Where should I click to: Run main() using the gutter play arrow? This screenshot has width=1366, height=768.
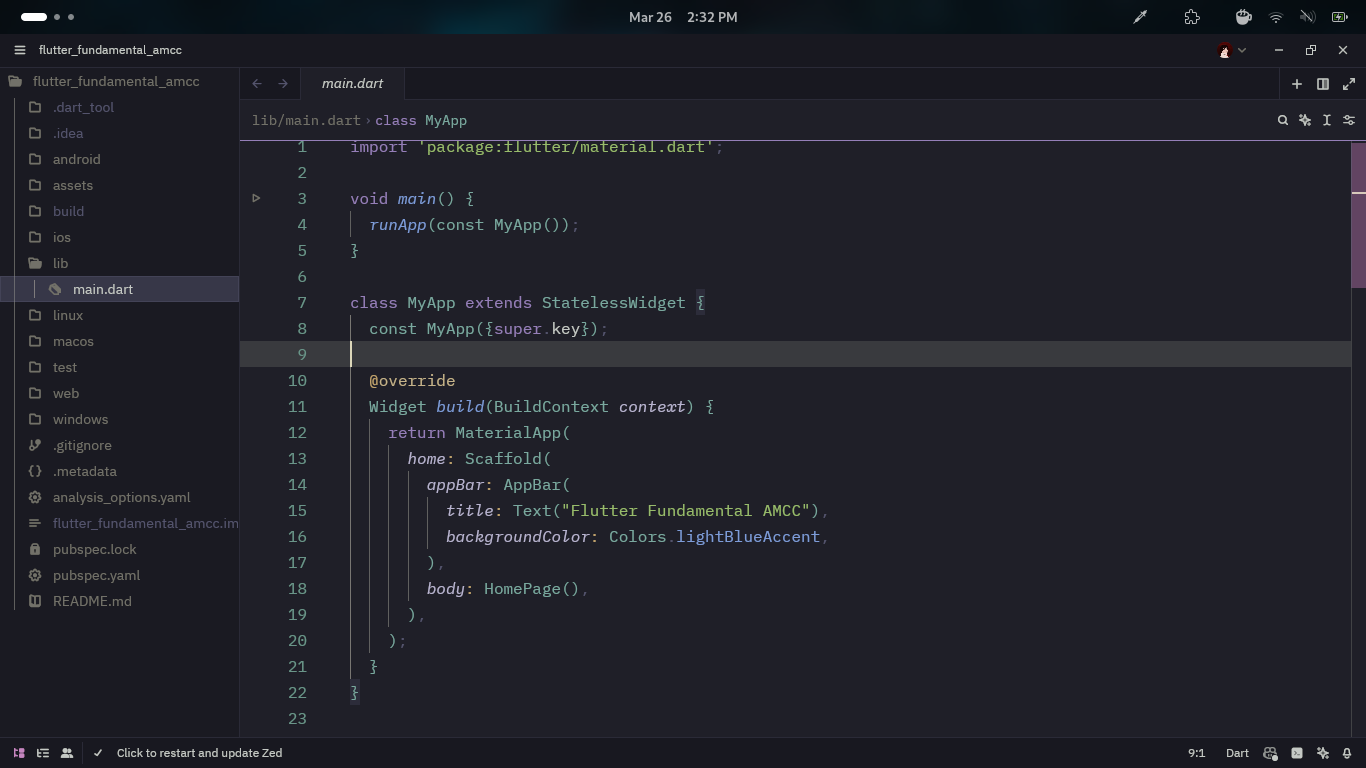(x=256, y=198)
